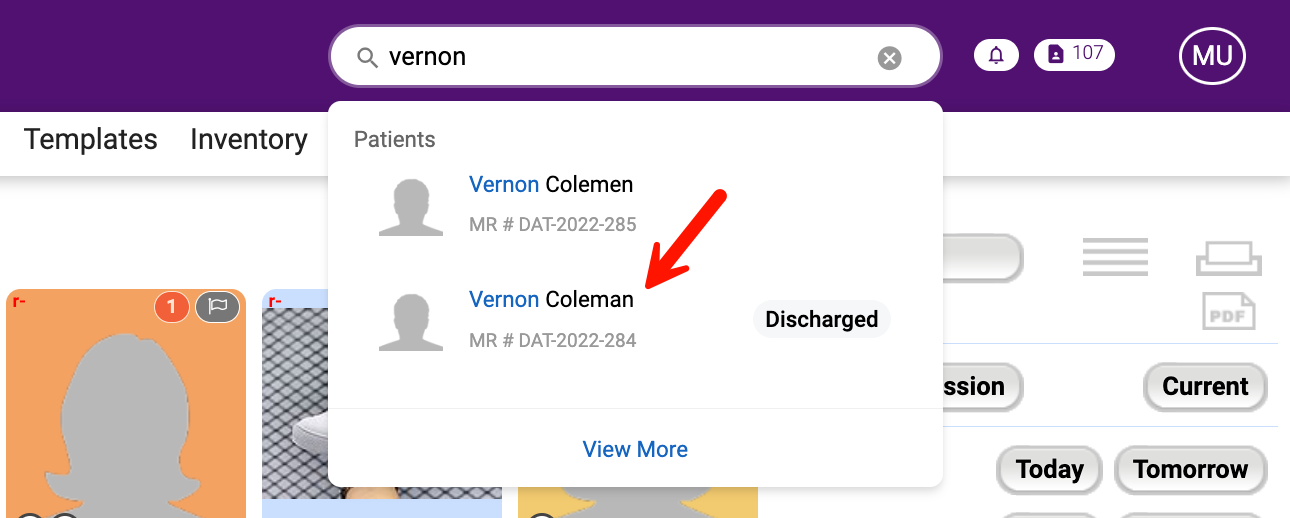Select patient Vernon Colemen result

pos(551,185)
